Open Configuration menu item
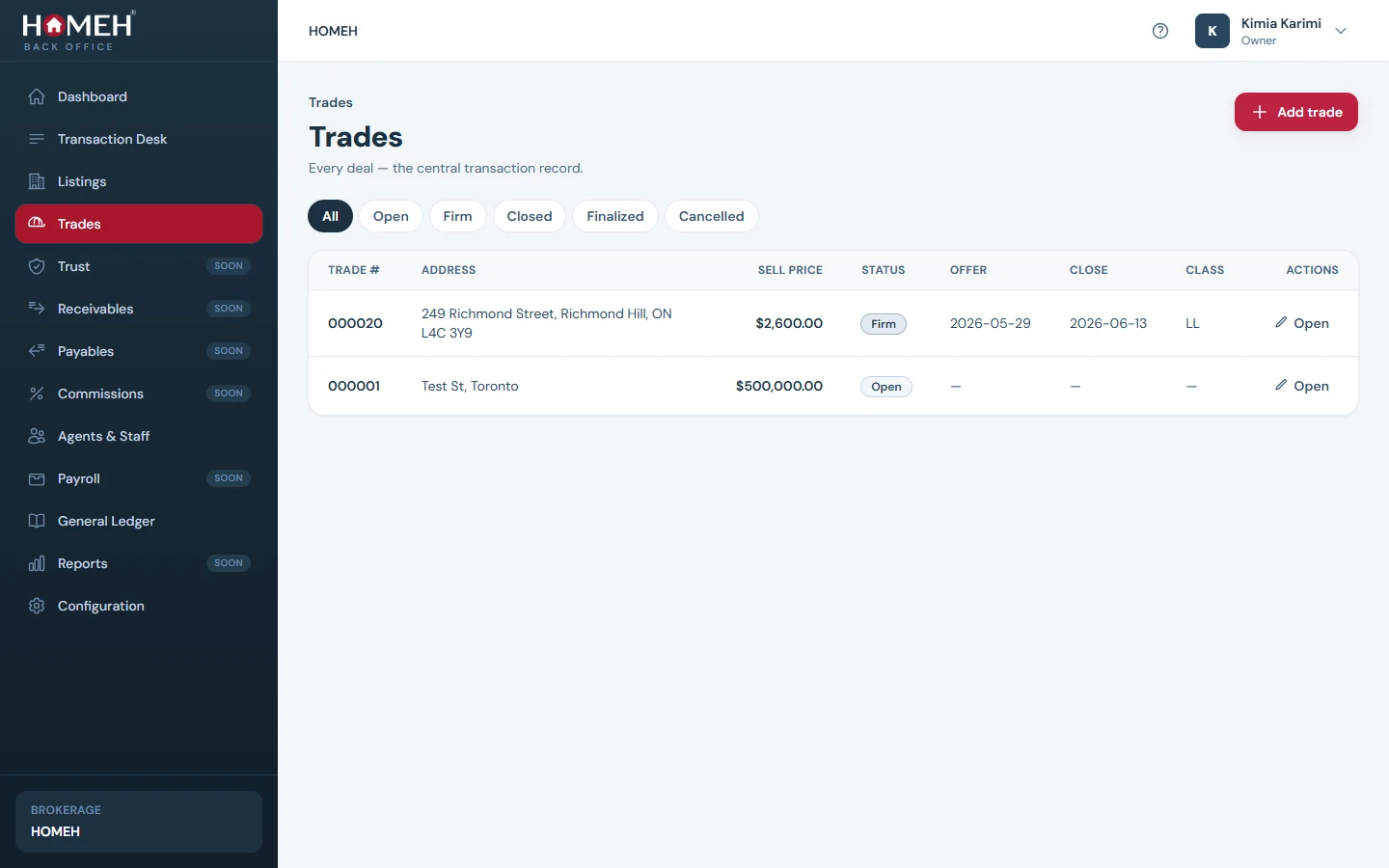The height and width of the screenshot is (868, 1389). [139, 606]
